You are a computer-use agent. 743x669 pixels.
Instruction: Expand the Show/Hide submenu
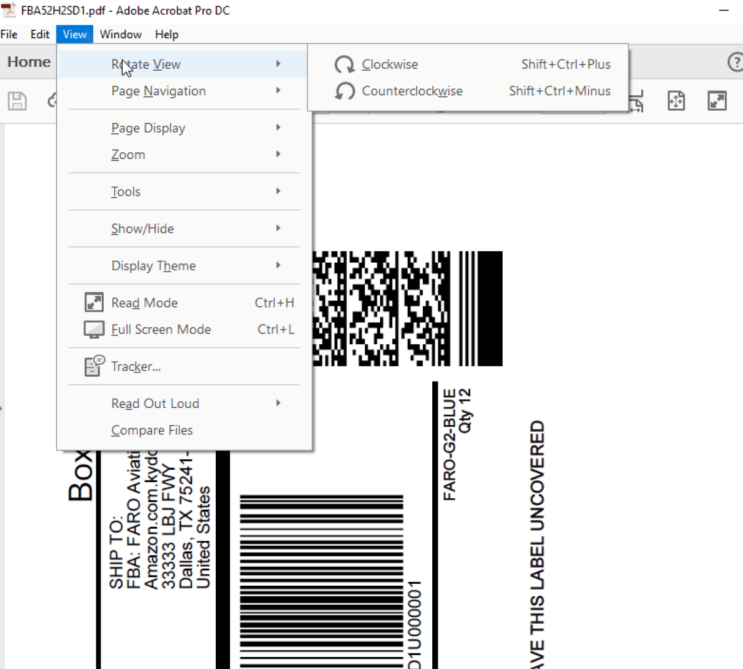(184, 228)
